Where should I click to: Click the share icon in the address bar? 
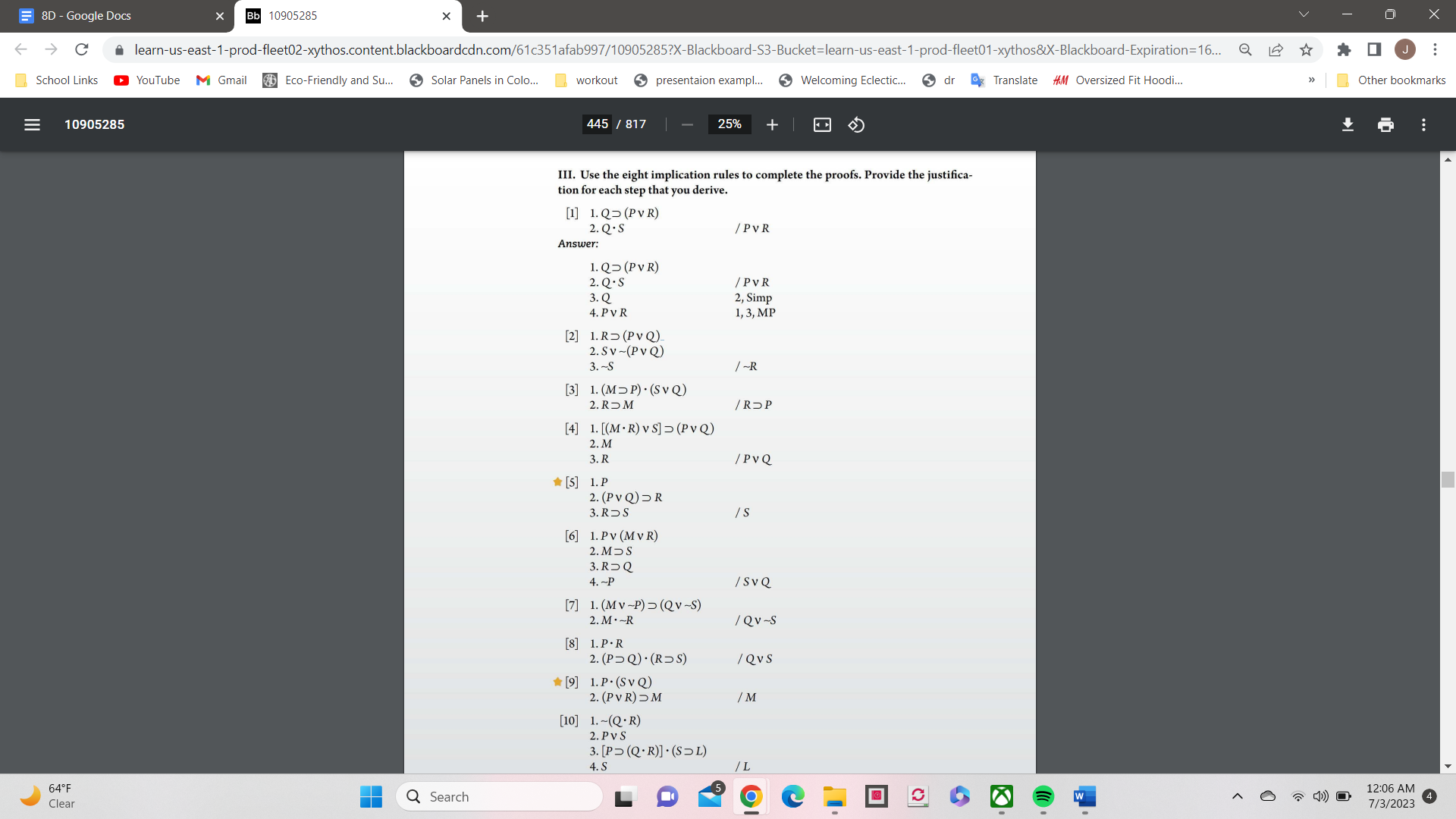[1276, 50]
